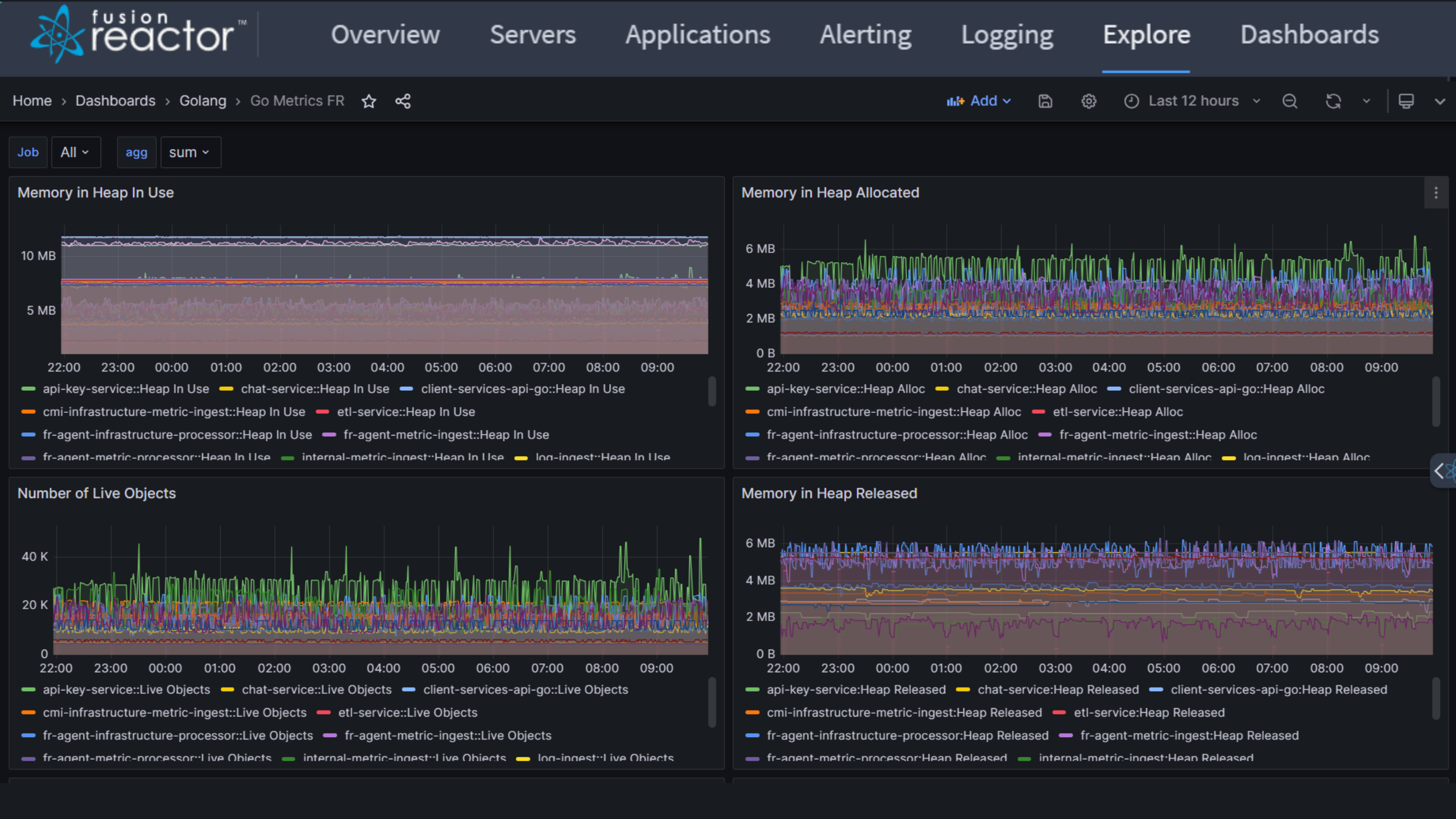1456x819 pixels.
Task: Click the FusionReactor logo
Action: pyautogui.click(x=138, y=34)
